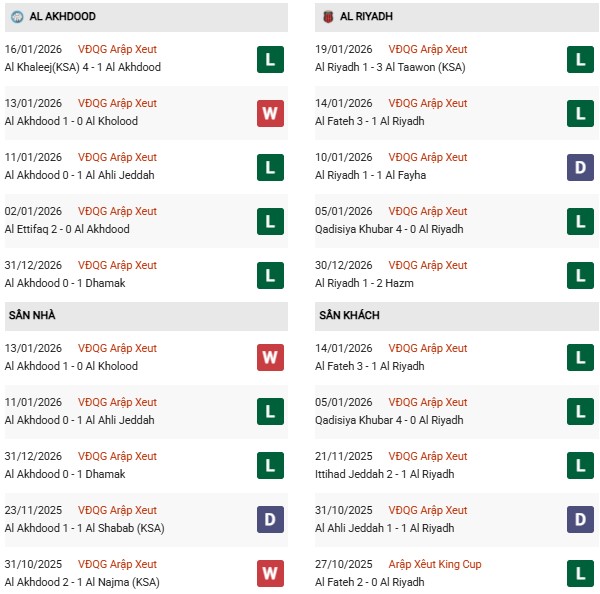Open the SÂN KHÁCH away matches section
Viewport: 600px width, 594px height.
(x=349, y=316)
